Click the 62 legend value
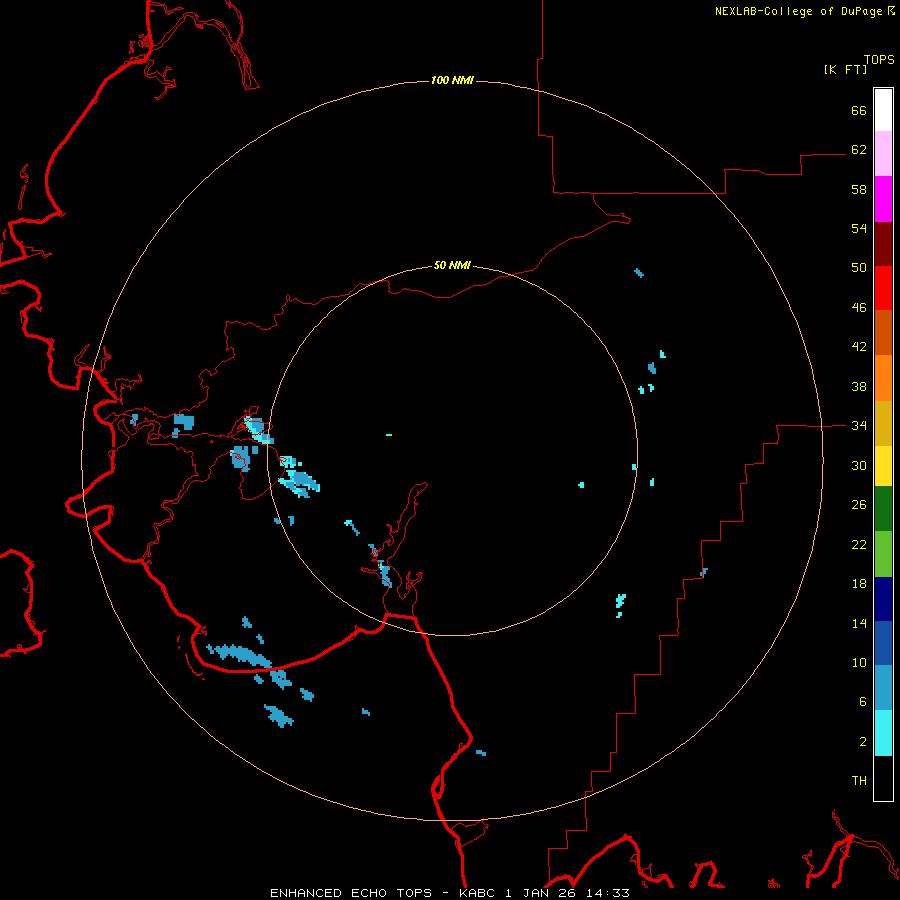This screenshot has width=900, height=900. pos(859,150)
